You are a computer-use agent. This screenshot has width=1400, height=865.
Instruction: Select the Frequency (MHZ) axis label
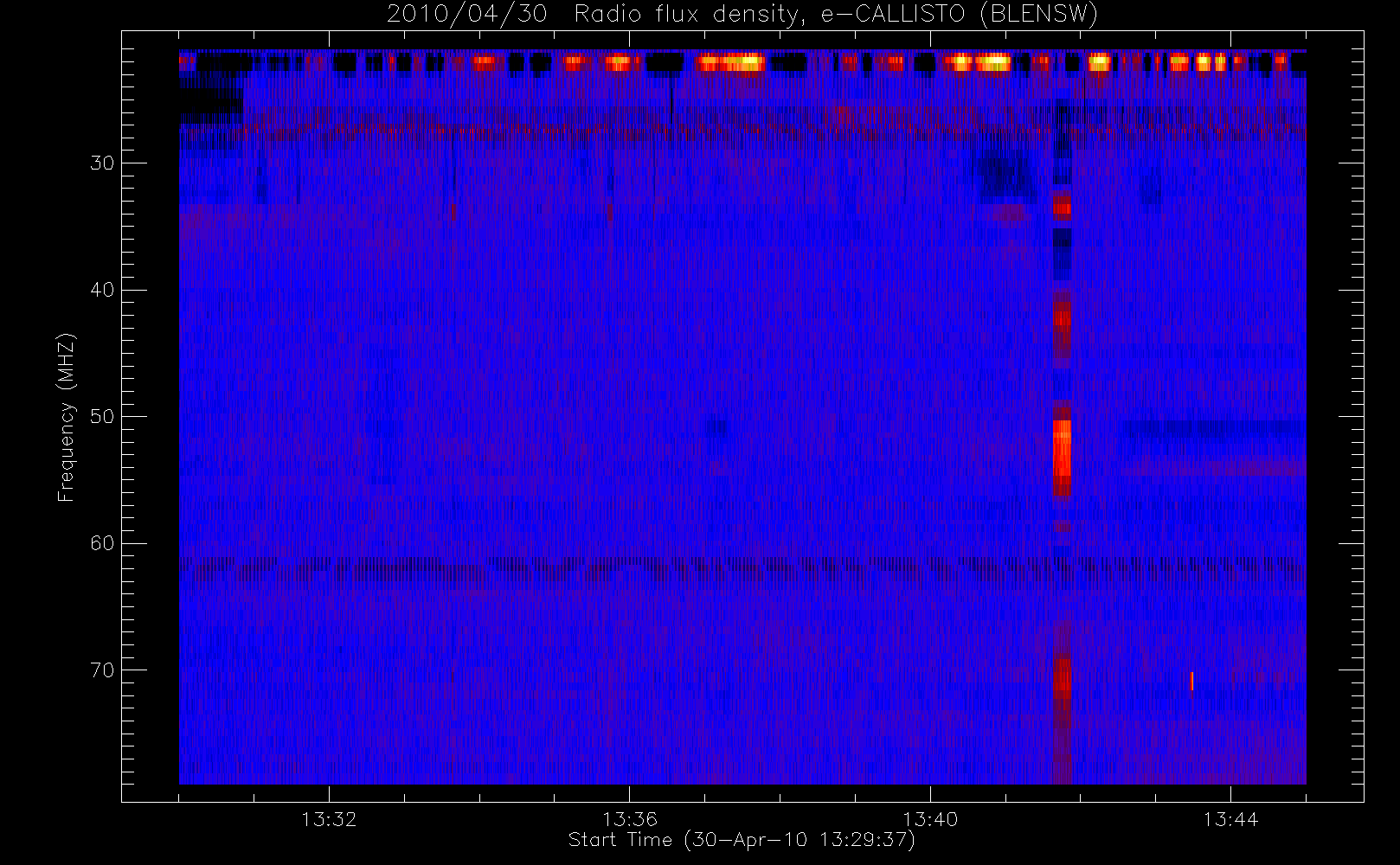pos(66,417)
